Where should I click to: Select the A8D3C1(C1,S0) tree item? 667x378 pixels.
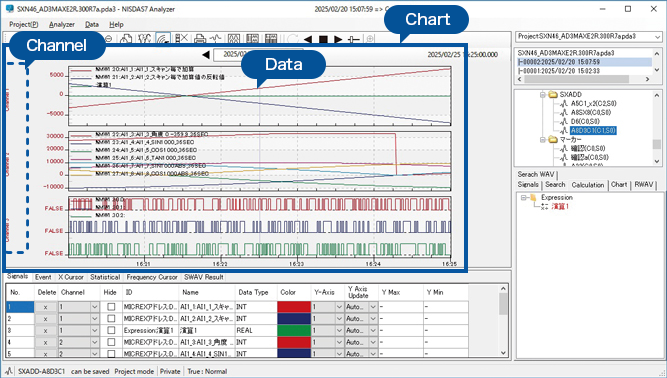[x=593, y=131]
